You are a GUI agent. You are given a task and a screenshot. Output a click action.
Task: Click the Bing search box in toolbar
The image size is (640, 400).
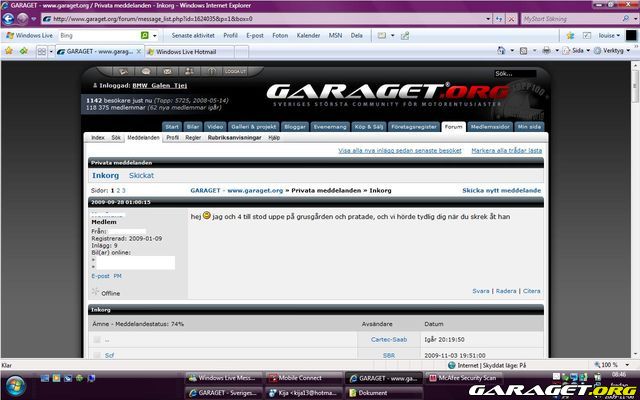99,36
